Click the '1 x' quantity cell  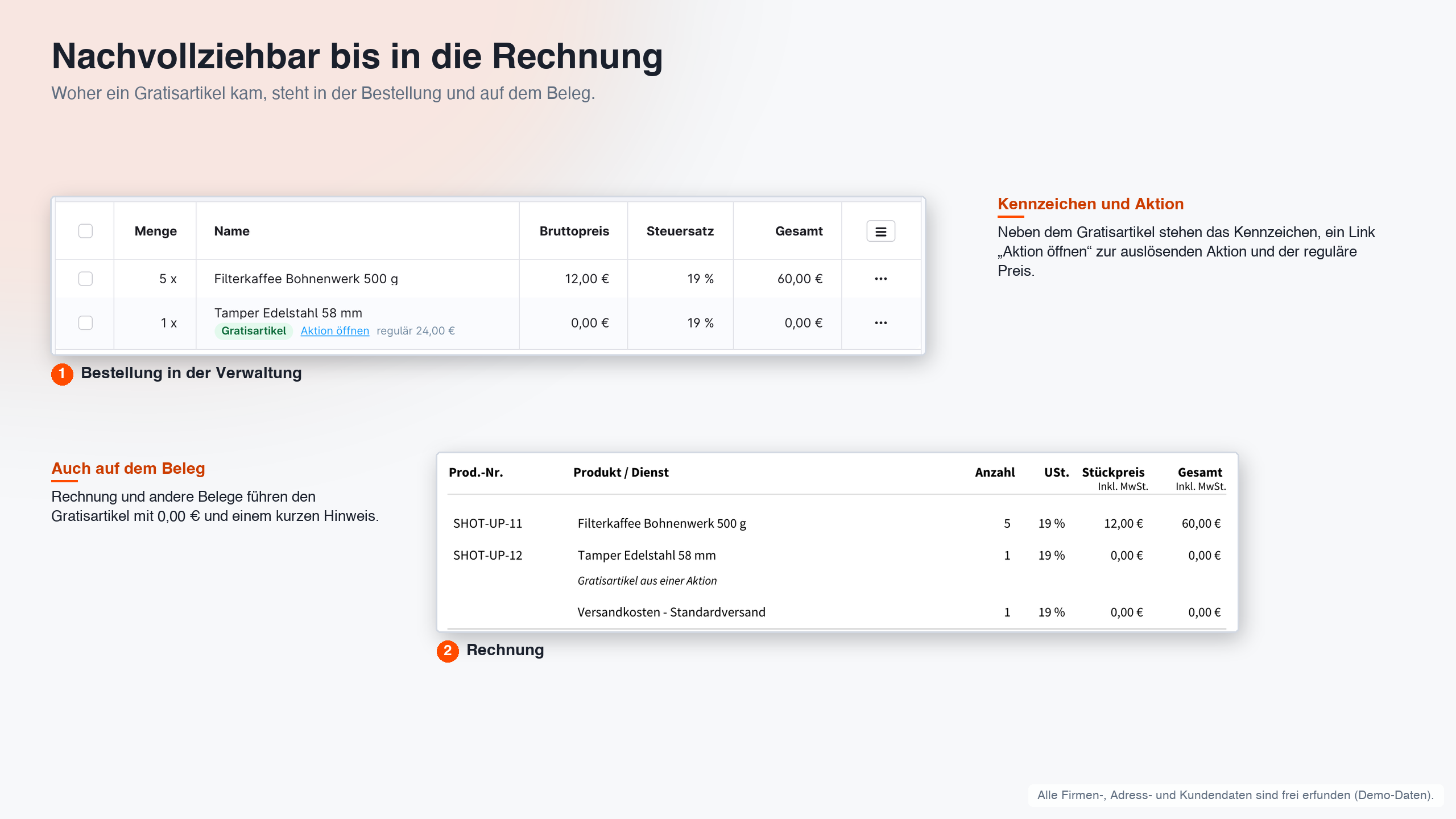click(x=168, y=323)
